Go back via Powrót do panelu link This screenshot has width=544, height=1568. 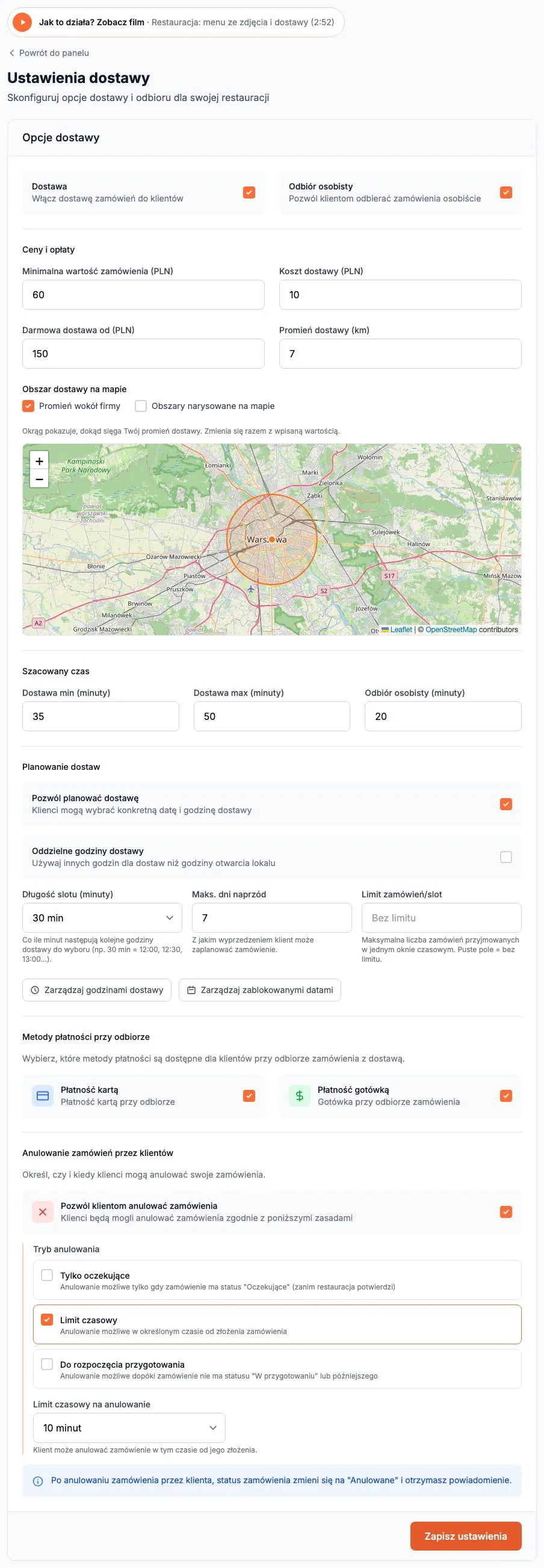[49, 53]
